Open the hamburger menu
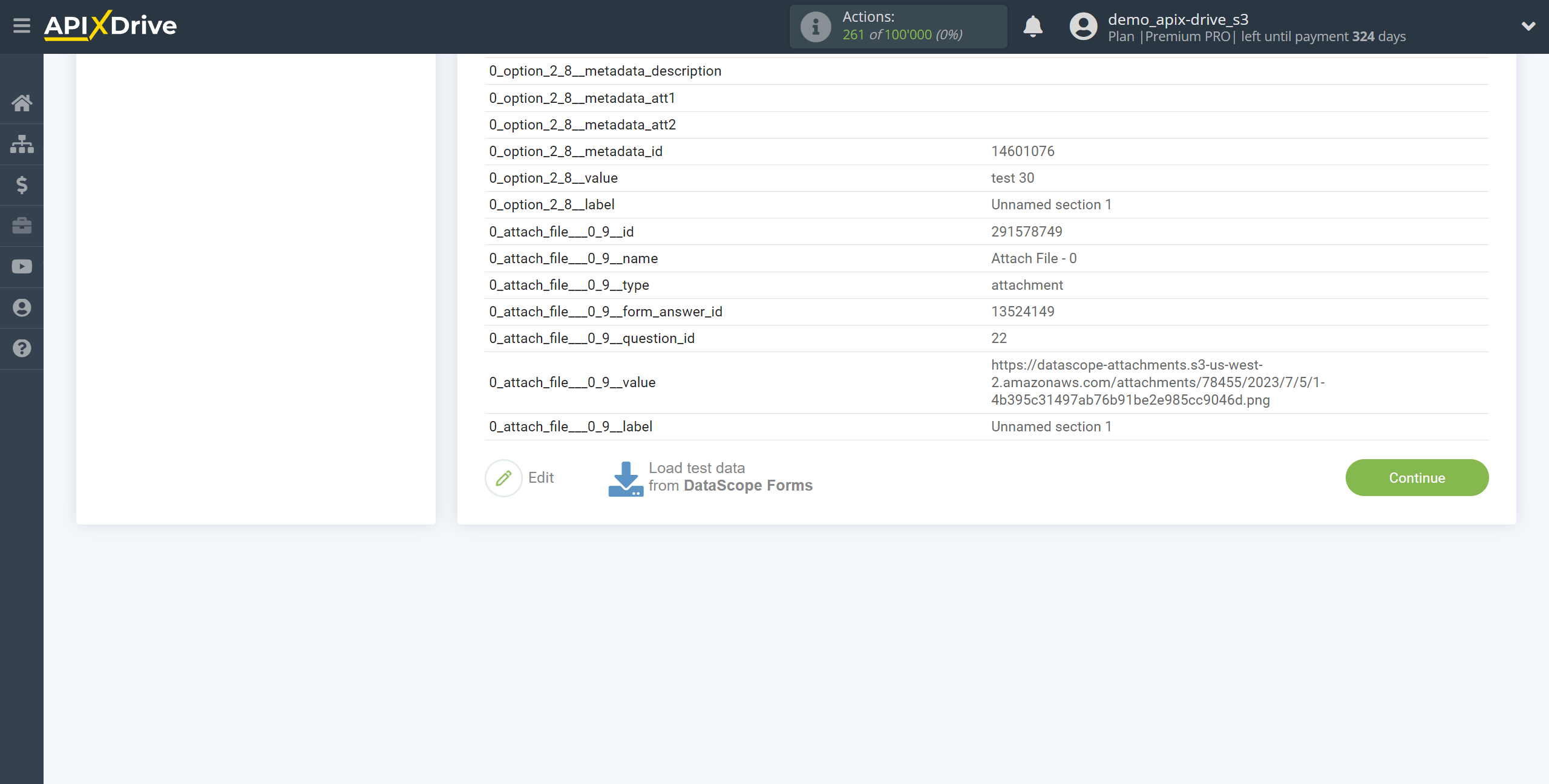The height and width of the screenshot is (784, 1549). (x=22, y=26)
